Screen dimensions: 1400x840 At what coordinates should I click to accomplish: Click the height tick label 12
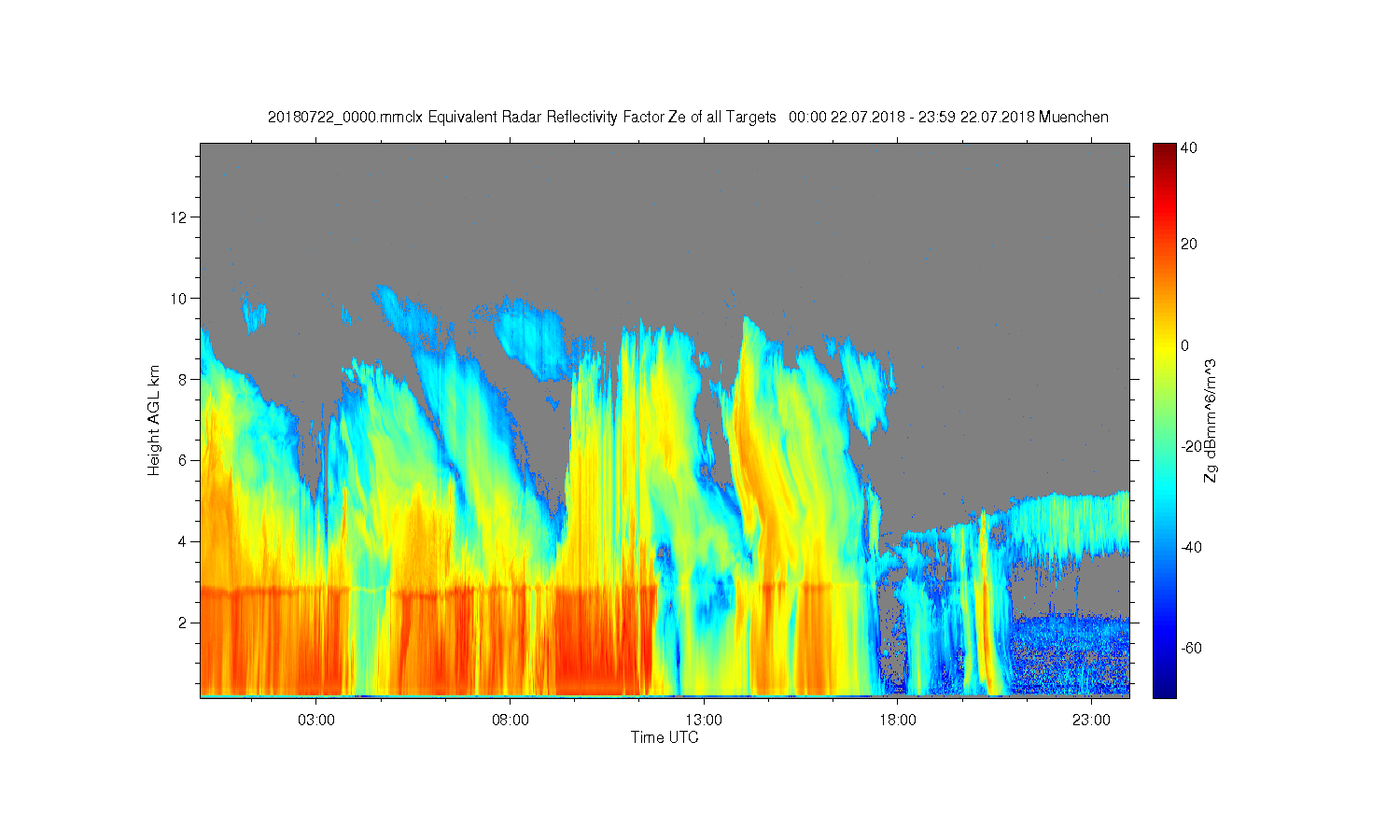click(180, 217)
